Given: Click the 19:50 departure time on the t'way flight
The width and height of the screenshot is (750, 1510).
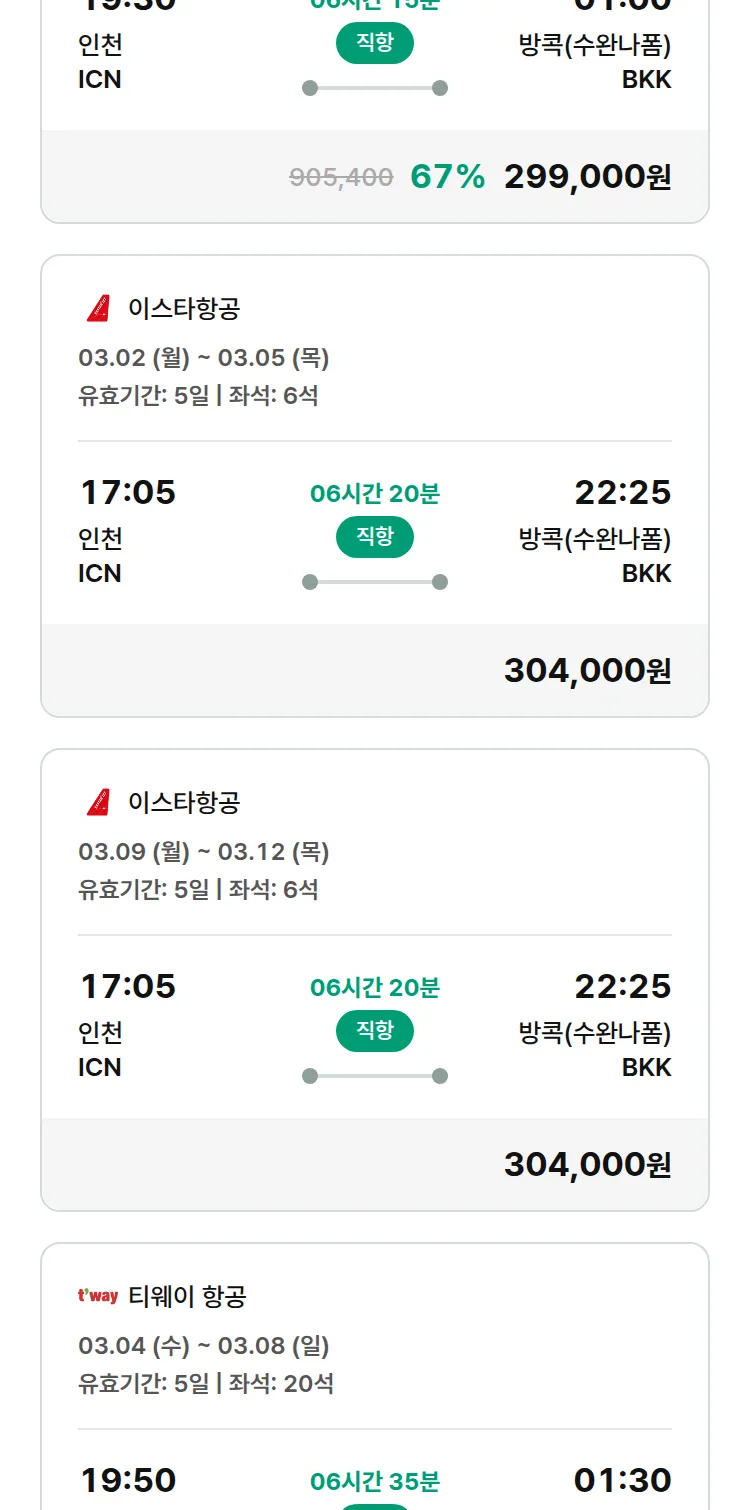Looking at the screenshot, I should (128, 1480).
